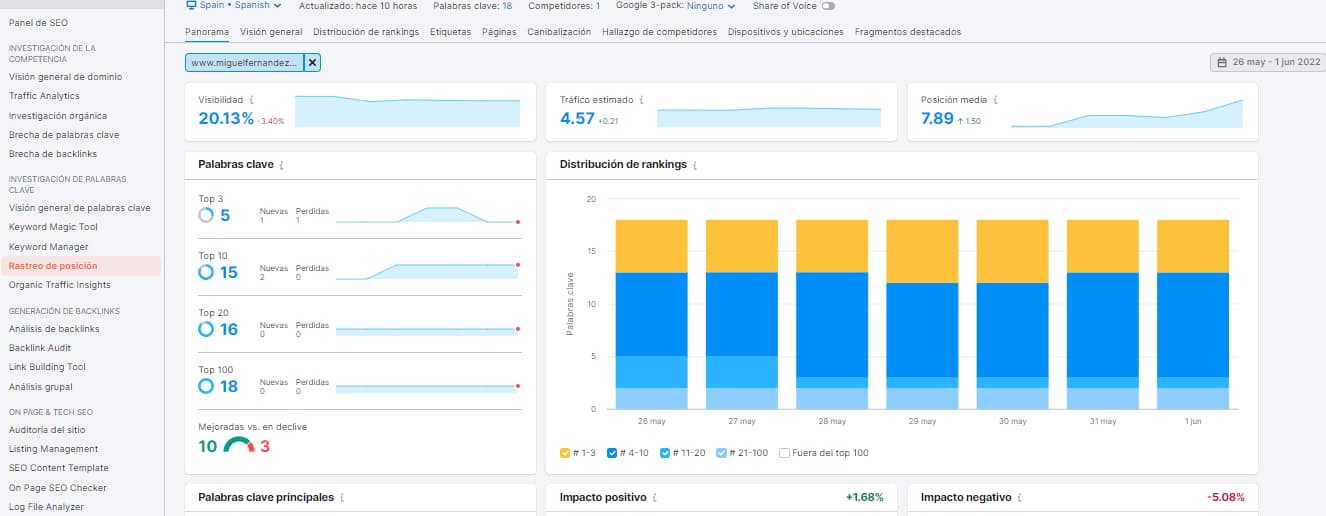Click info icon beside Distribución de rankings
Screen dimensions: 1326x516
(x=695, y=165)
